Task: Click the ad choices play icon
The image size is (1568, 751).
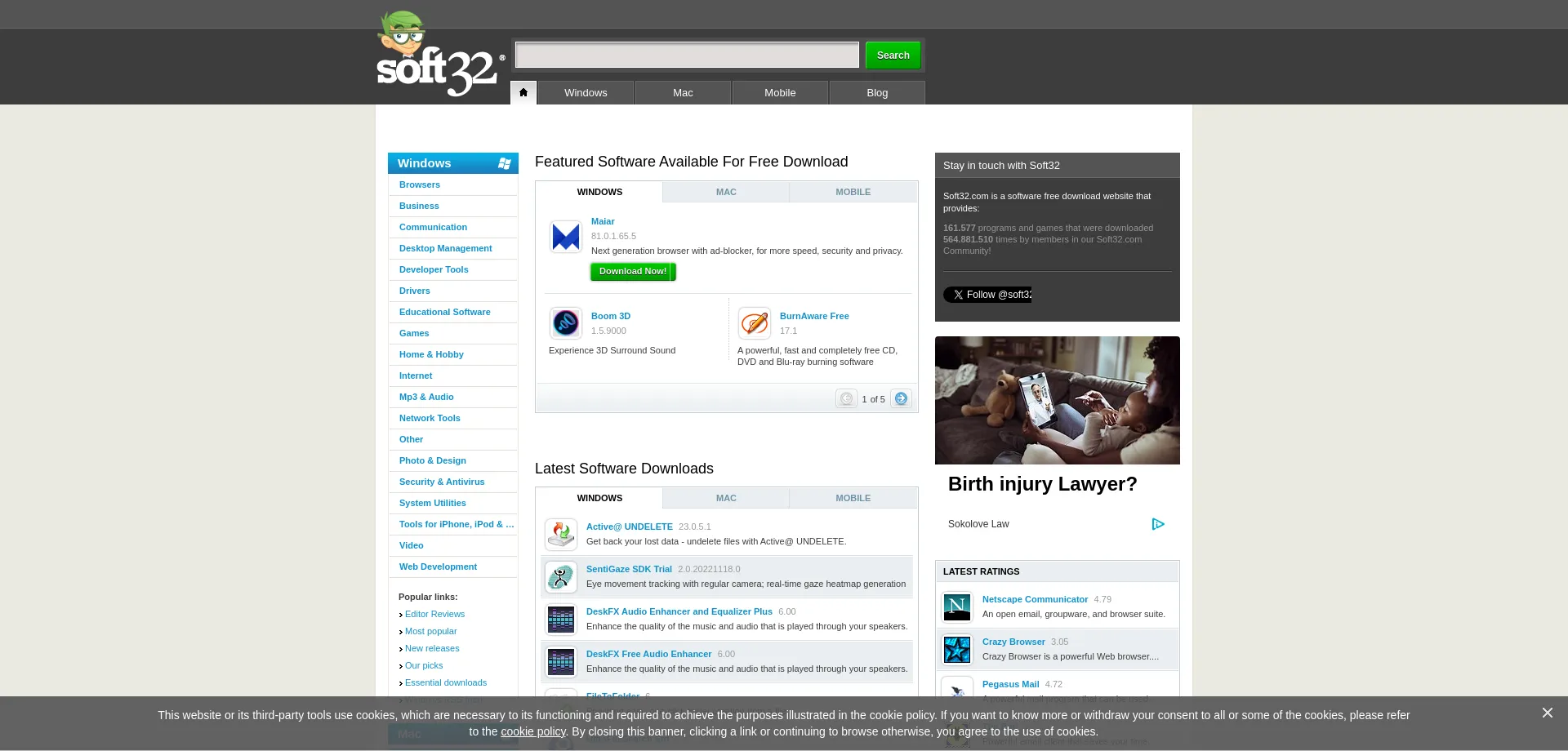Action: point(1158,524)
